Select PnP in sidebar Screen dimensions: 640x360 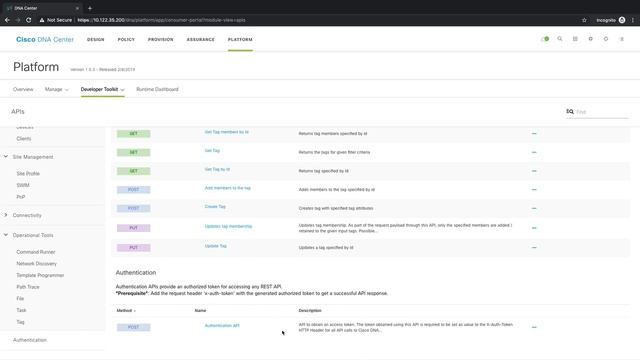click(x=21, y=197)
